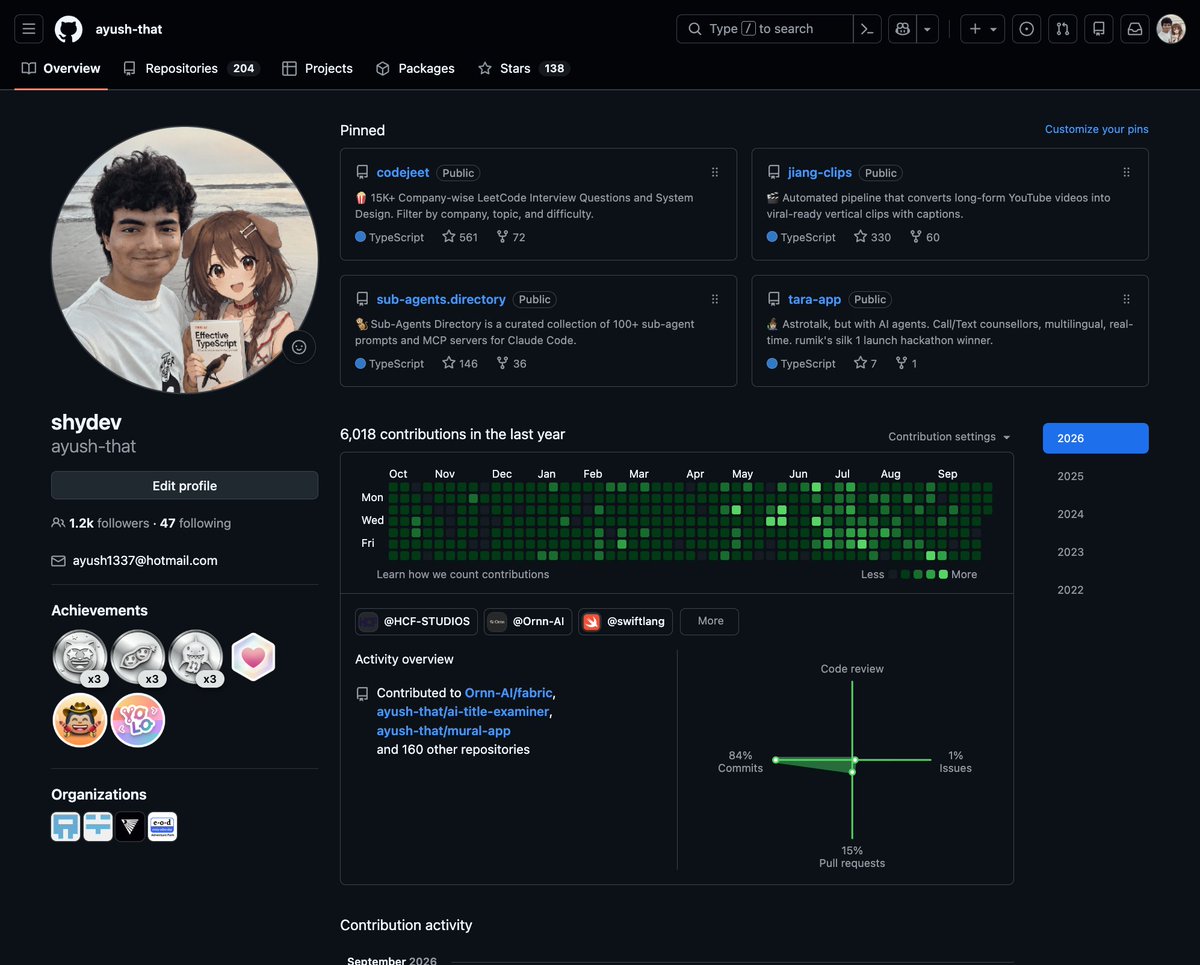Open the sub-agents.directory repository
Image resolution: width=1200 pixels, height=965 pixels.
coord(441,299)
